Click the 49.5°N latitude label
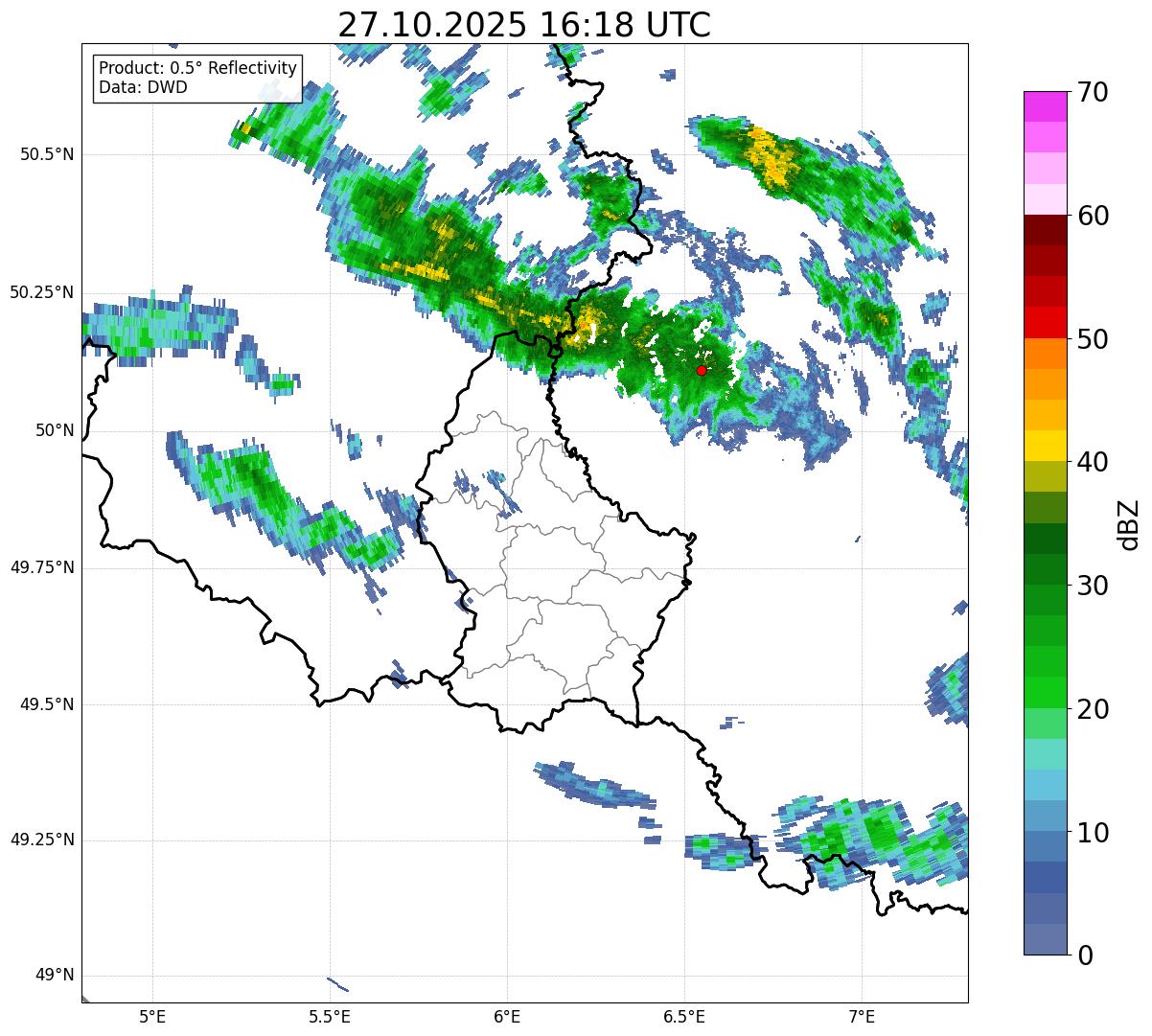 48,704
